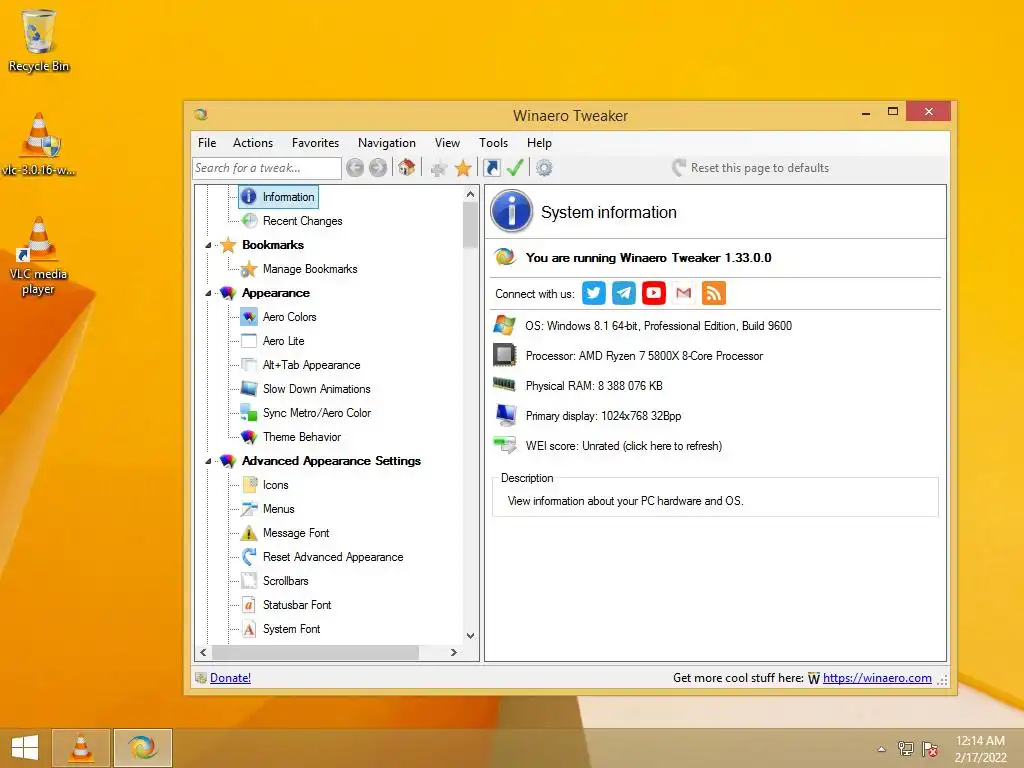Select Icons in the tree
This screenshot has height=768, width=1024.
(276, 485)
